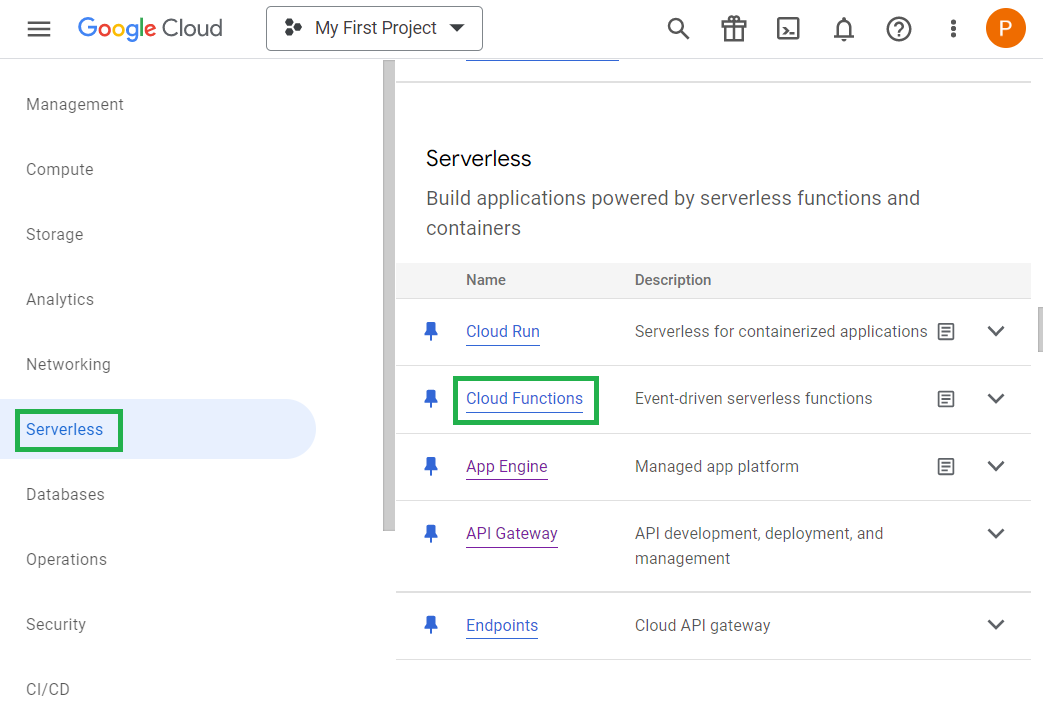Click 'Managed app platform' description

(716, 466)
